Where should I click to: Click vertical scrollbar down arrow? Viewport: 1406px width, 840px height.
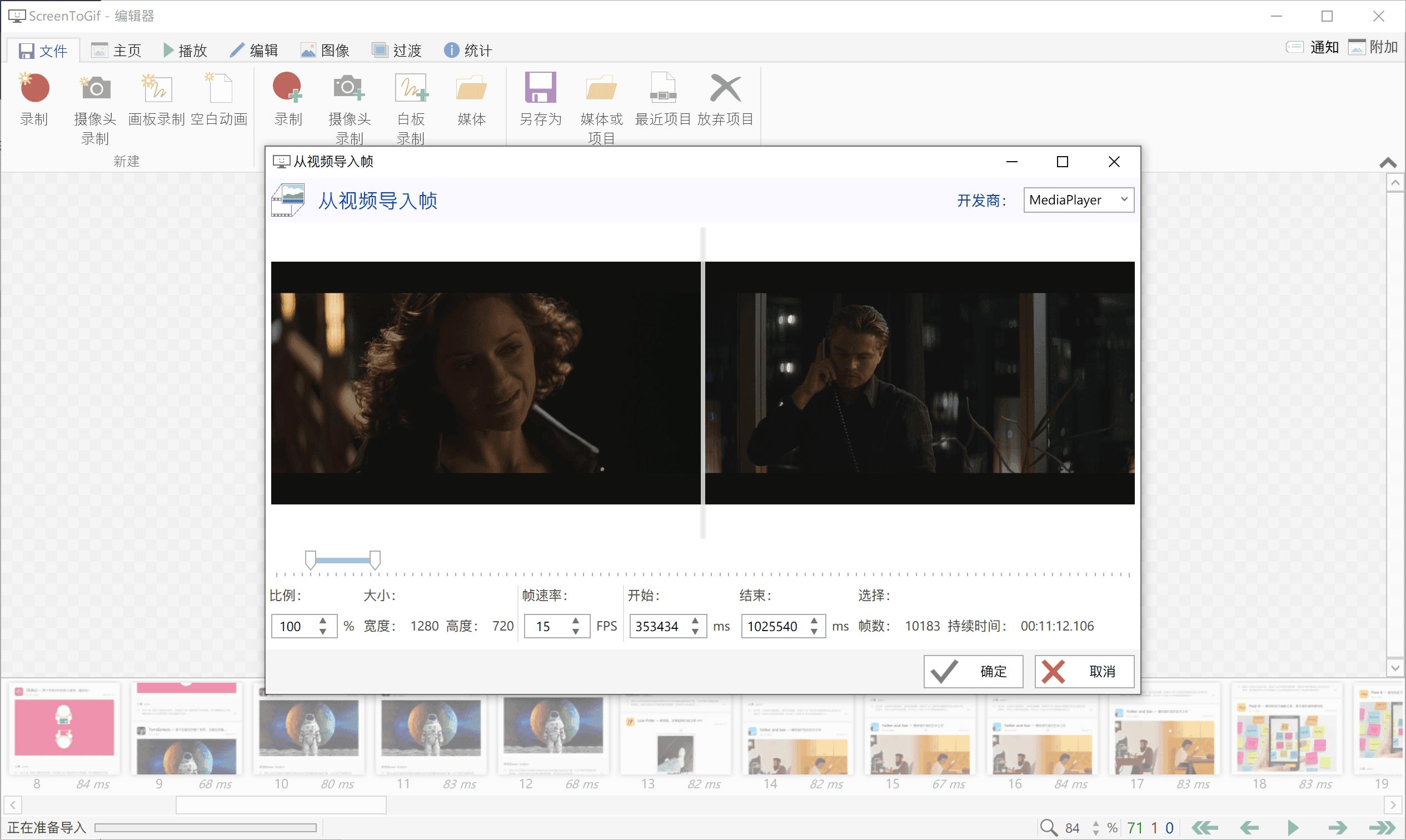(x=1395, y=667)
